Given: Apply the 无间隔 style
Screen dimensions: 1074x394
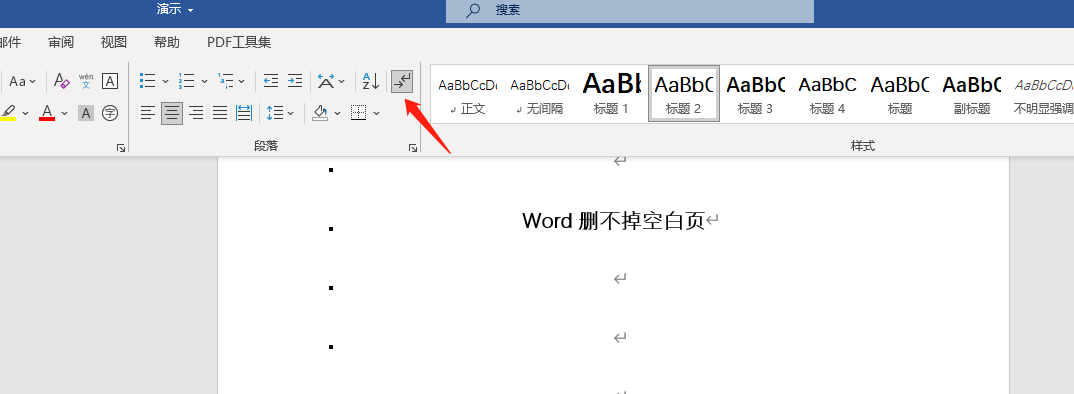Looking at the screenshot, I should click(x=540, y=95).
